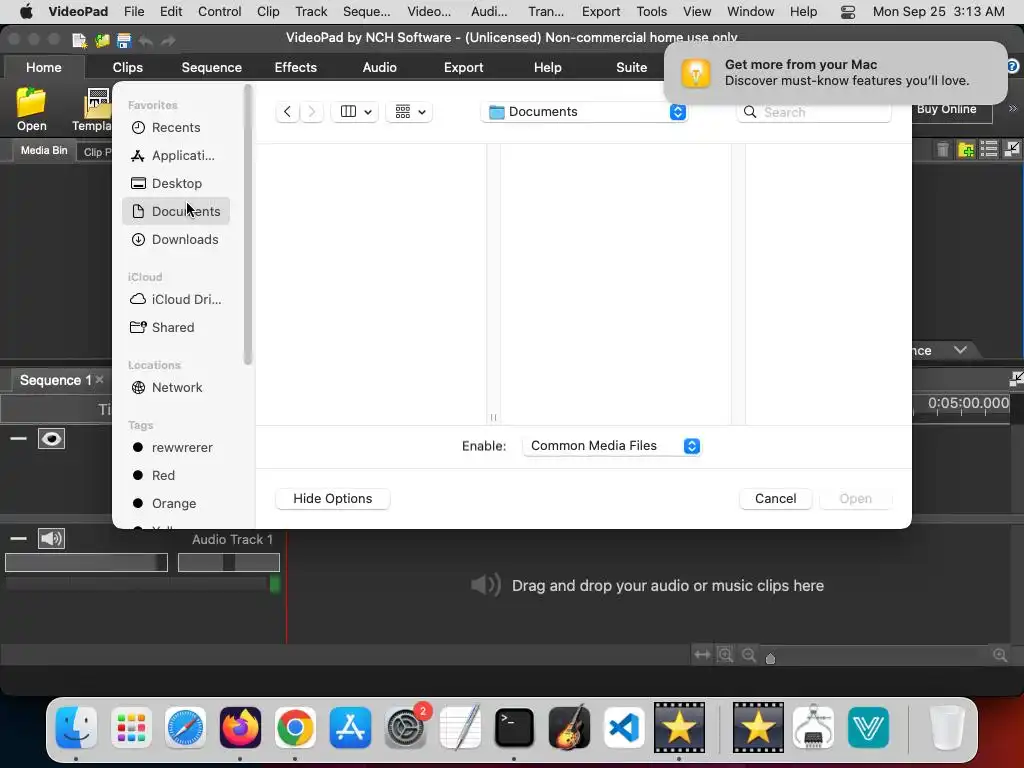Click the back navigation arrow in dialog
The image size is (1024, 768).
287,112
